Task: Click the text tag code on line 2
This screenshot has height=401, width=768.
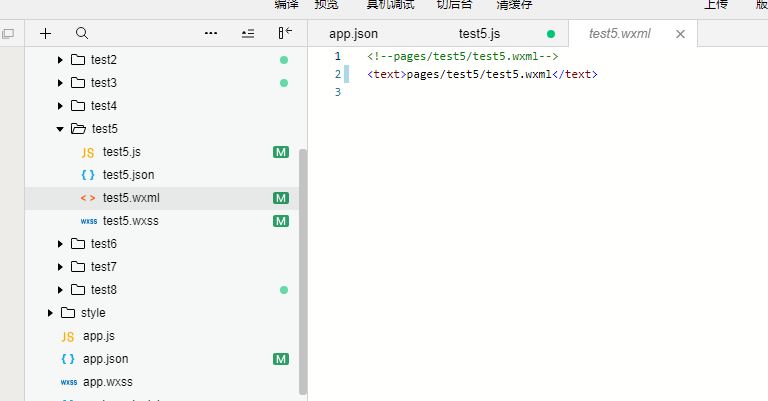Action: [482, 74]
